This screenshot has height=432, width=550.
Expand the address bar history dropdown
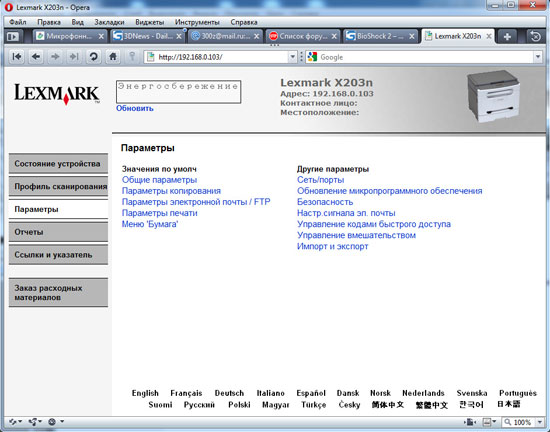[292, 57]
